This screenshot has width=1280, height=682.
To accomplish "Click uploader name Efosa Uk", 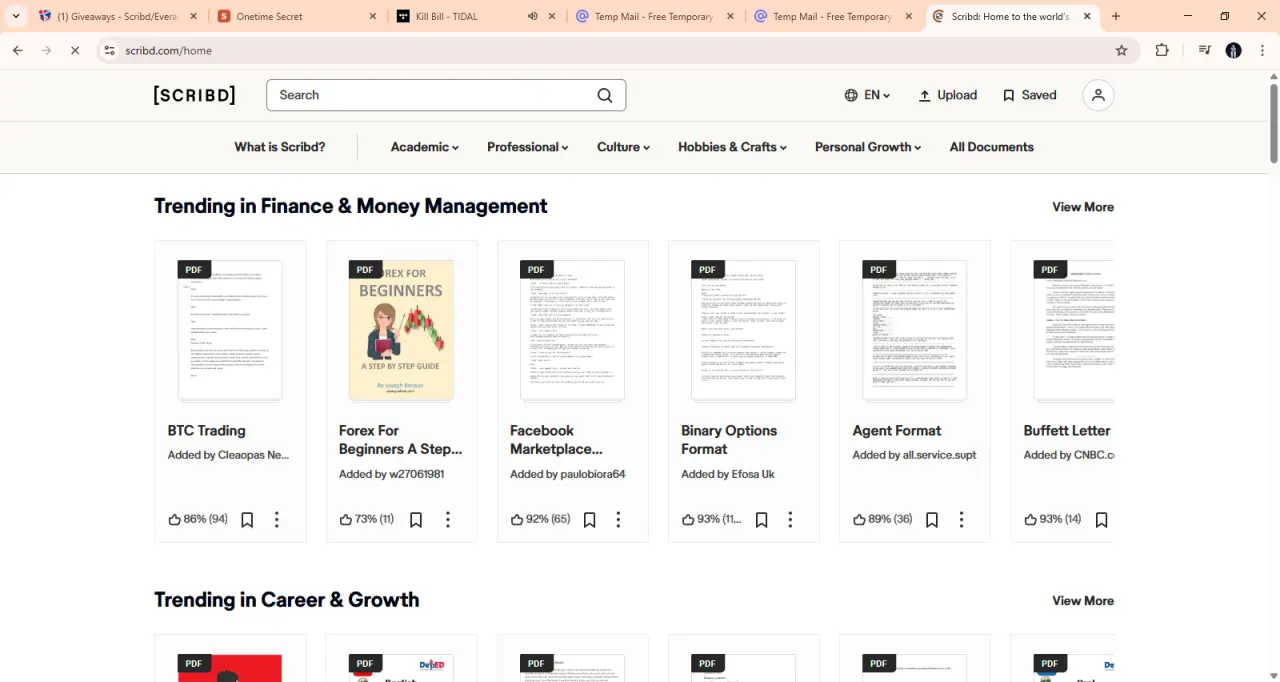I will (752, 474).
